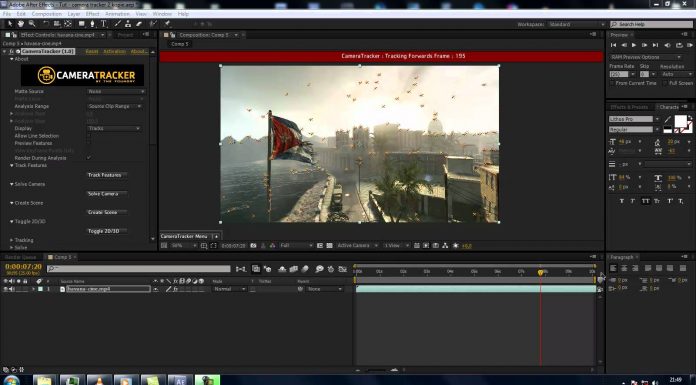696x385 pixels.
Task: Select the Hand tool
Action: (20, 24)
